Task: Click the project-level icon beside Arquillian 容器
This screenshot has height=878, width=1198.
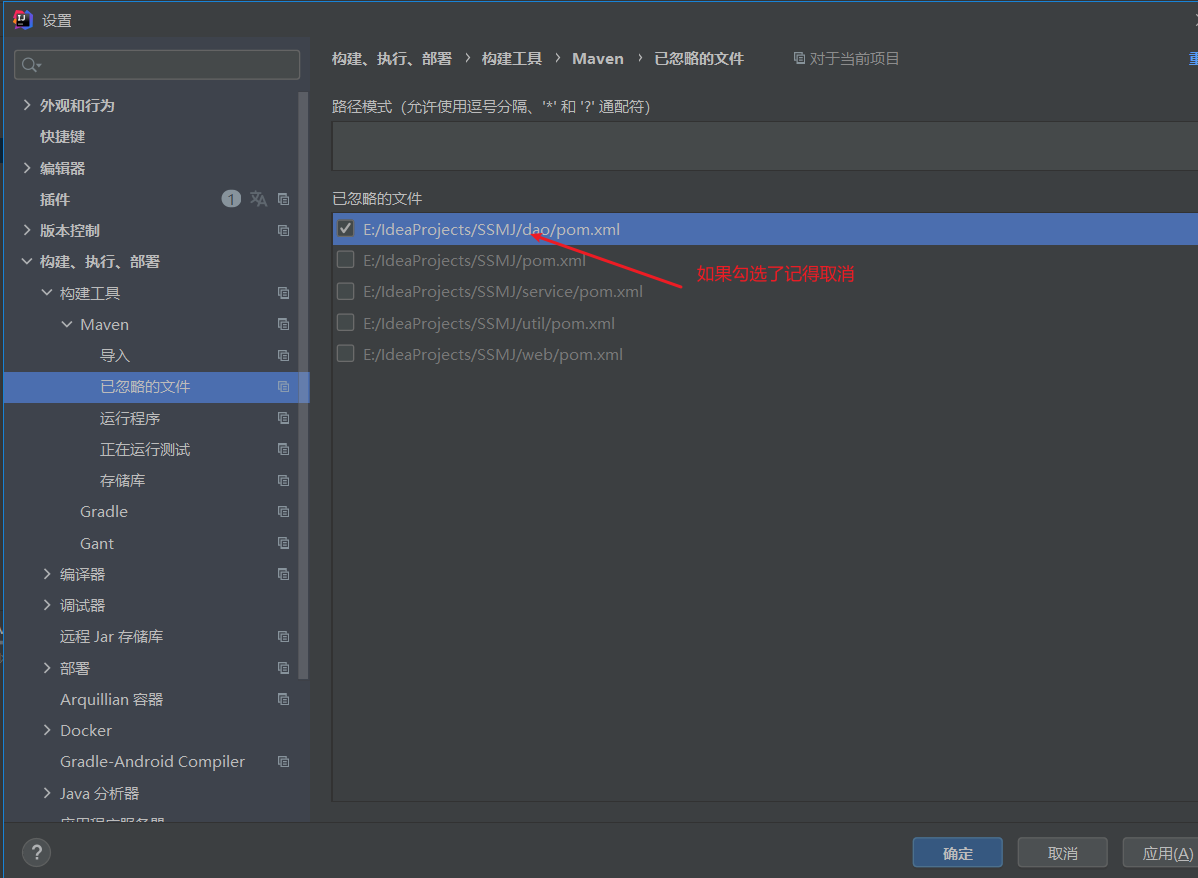Action: point(283,699)
